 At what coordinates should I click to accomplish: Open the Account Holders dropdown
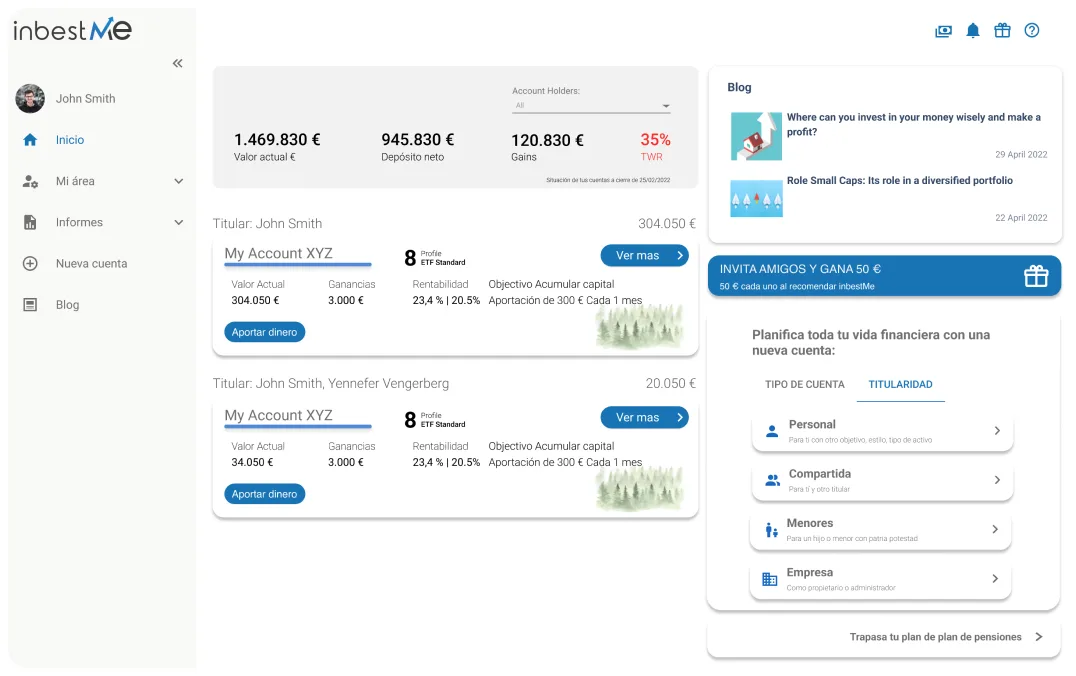click(591, 106)
